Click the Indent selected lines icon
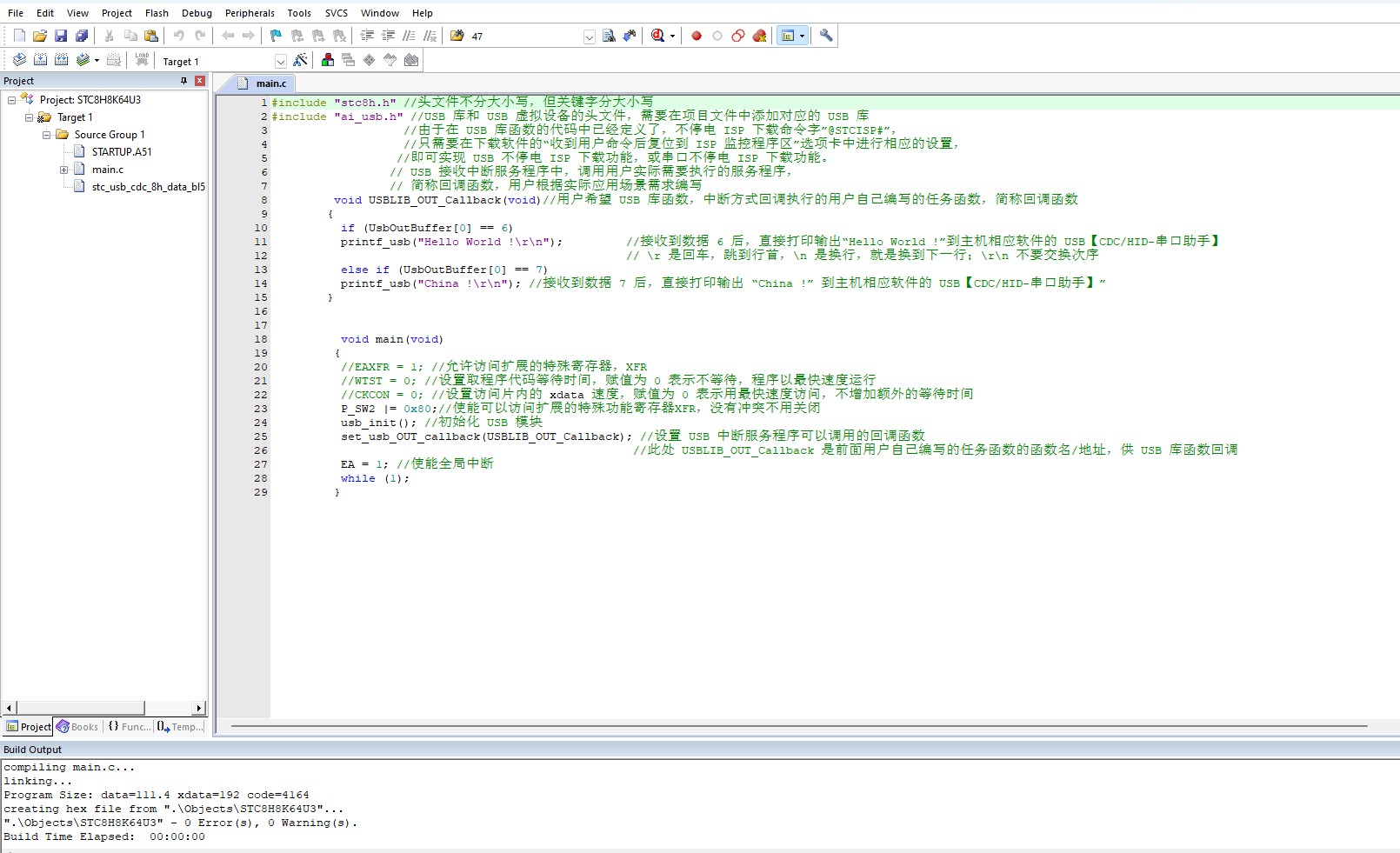Screen dimensions: 1400x853 [x=367, y=36]
